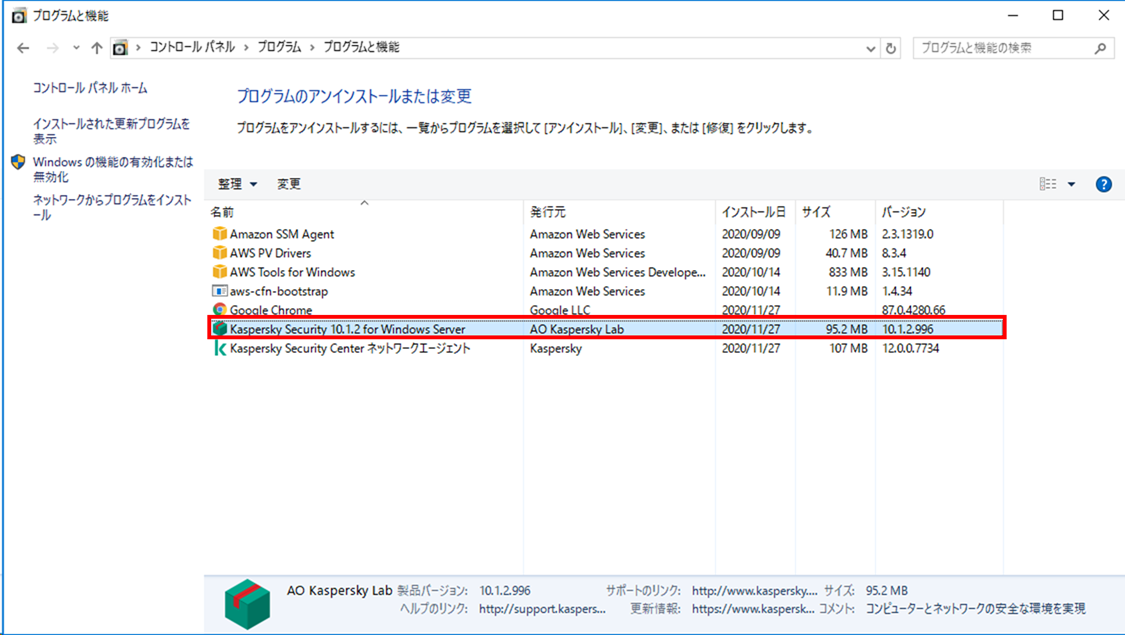Expand the chevron after コントロール パネル breadcrumb
Viewport: 1125px width, 635px height.
[246, 47]
